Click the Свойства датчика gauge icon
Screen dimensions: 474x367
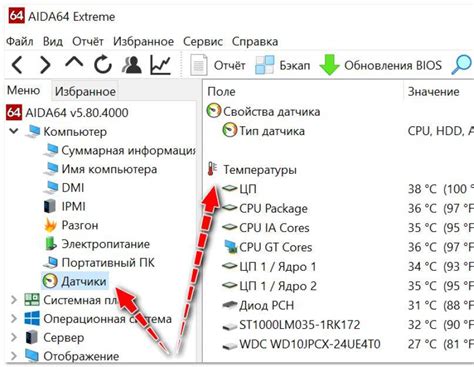point(214,111)
